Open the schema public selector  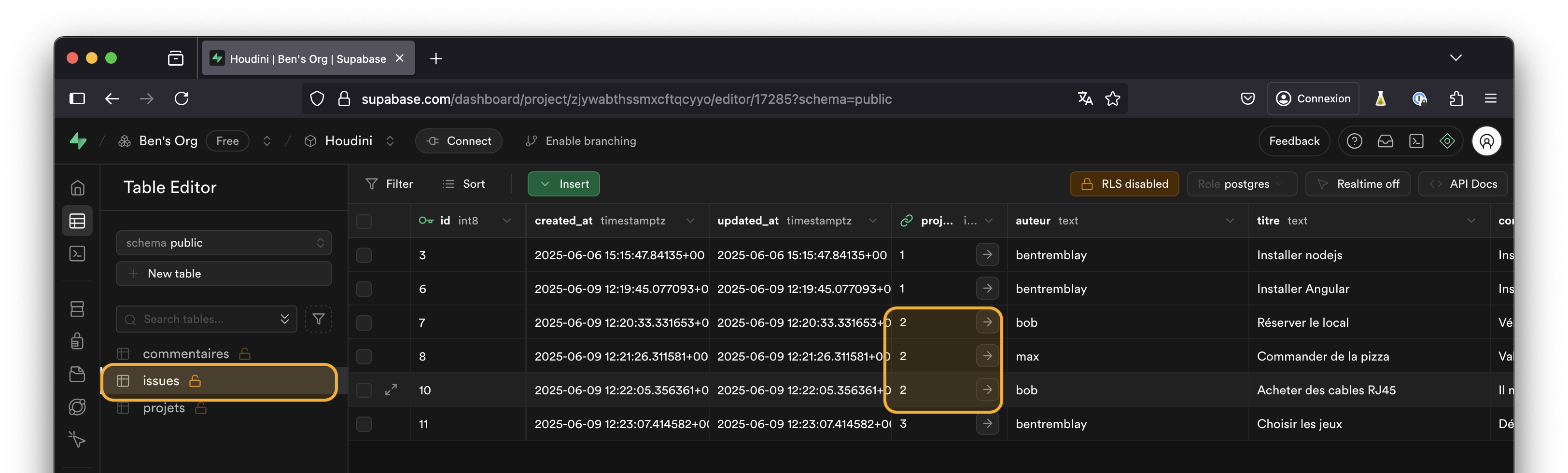(224, 242)
